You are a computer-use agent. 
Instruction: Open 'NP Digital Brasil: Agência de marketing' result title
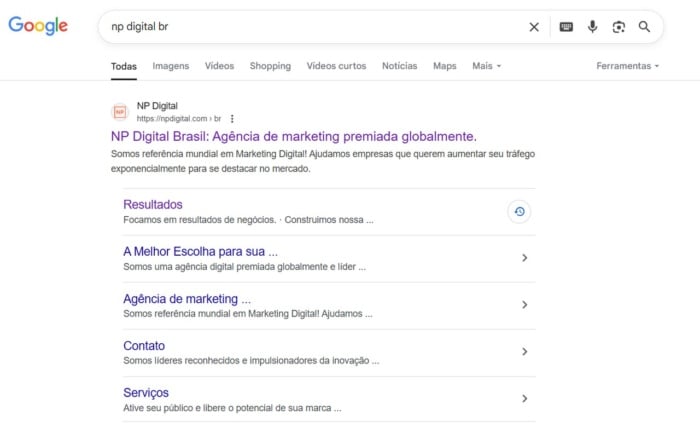[294, 136]
